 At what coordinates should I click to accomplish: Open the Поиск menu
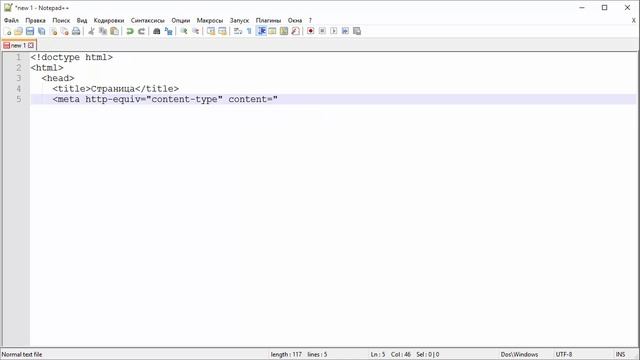(x=61, y=20)
